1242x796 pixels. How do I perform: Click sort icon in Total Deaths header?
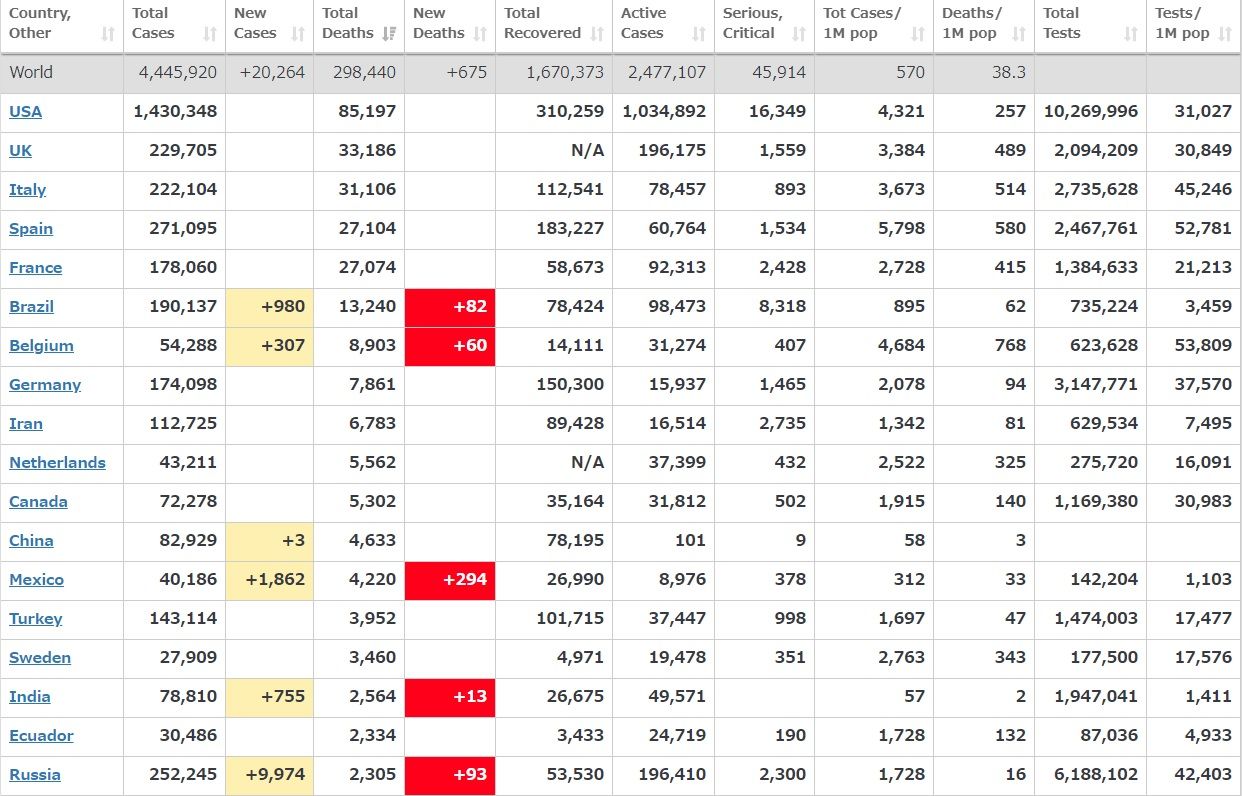[x=389, y=34]
